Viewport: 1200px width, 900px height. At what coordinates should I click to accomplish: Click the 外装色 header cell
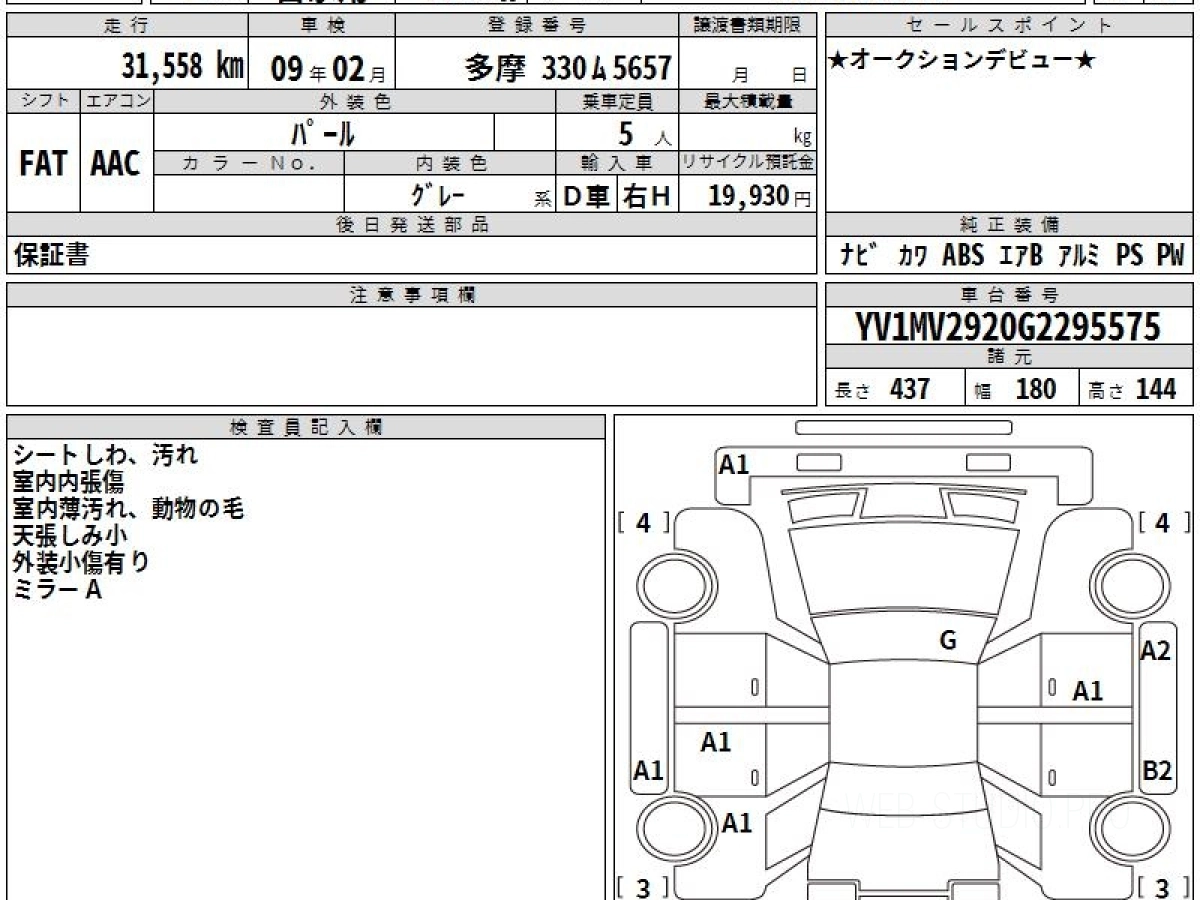click(355, 101)
